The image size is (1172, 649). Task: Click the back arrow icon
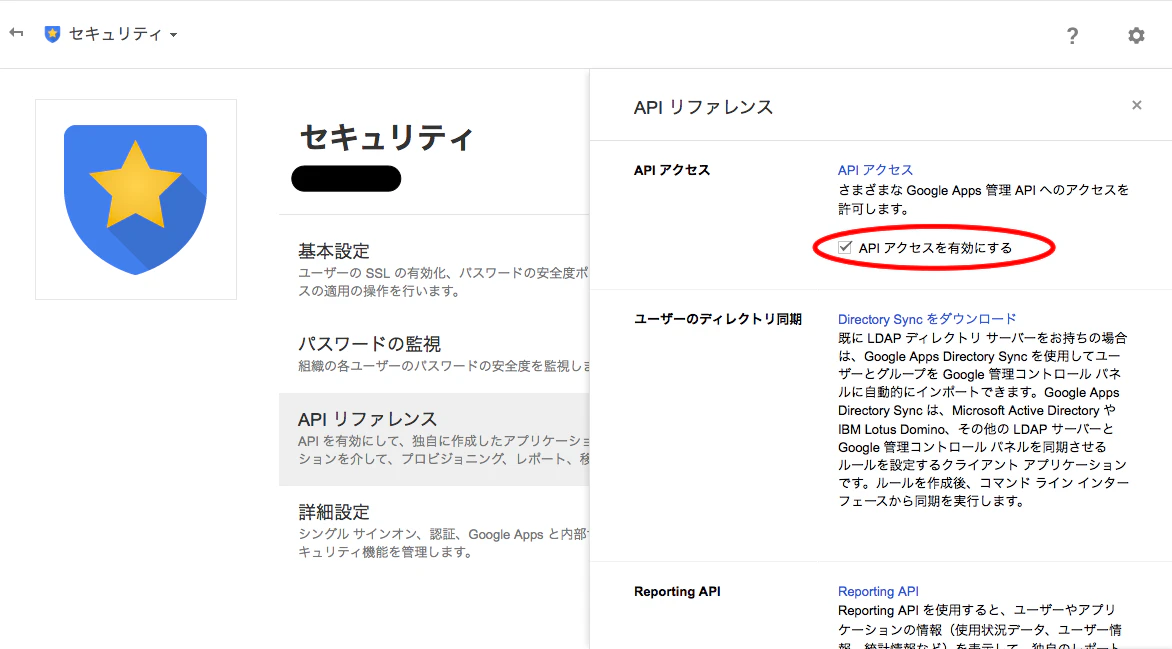(16, 33)
